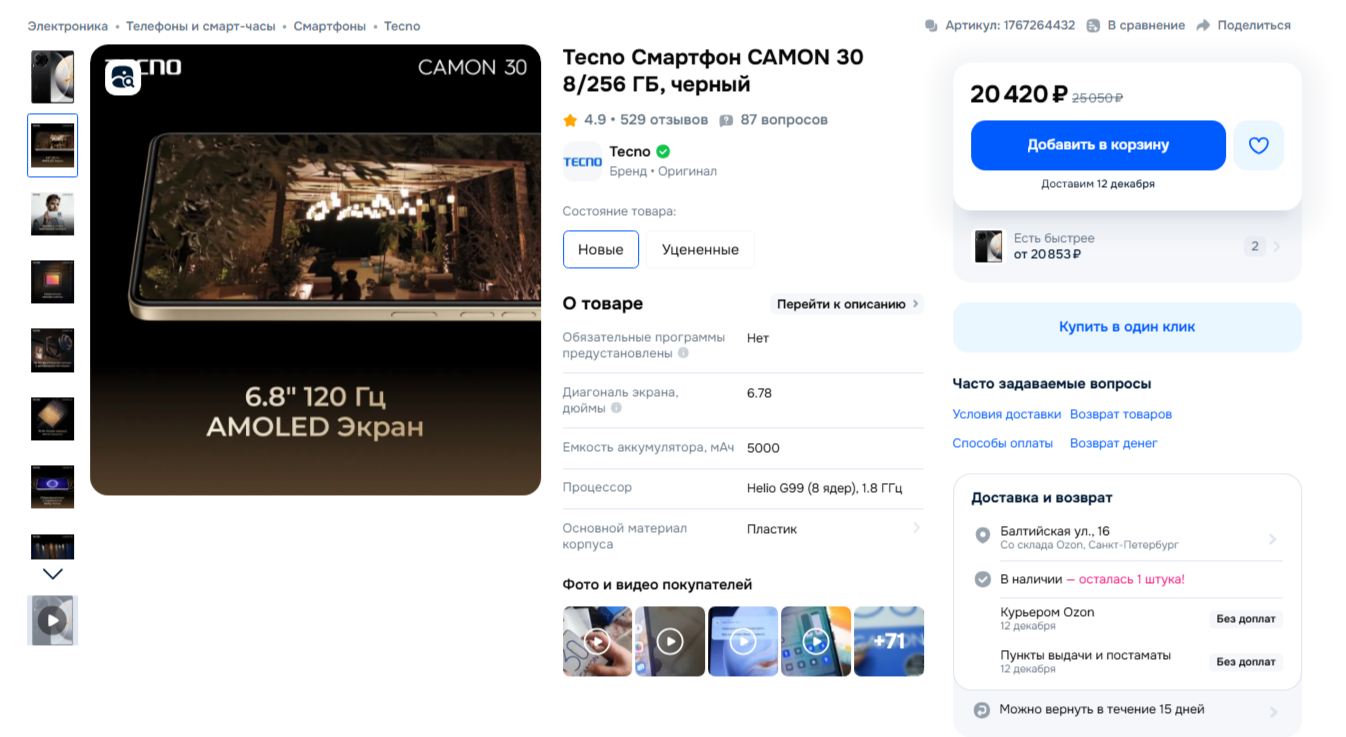Expand the Перейти к описанию section
The image size is (1346, 737).
coord(845,303)
